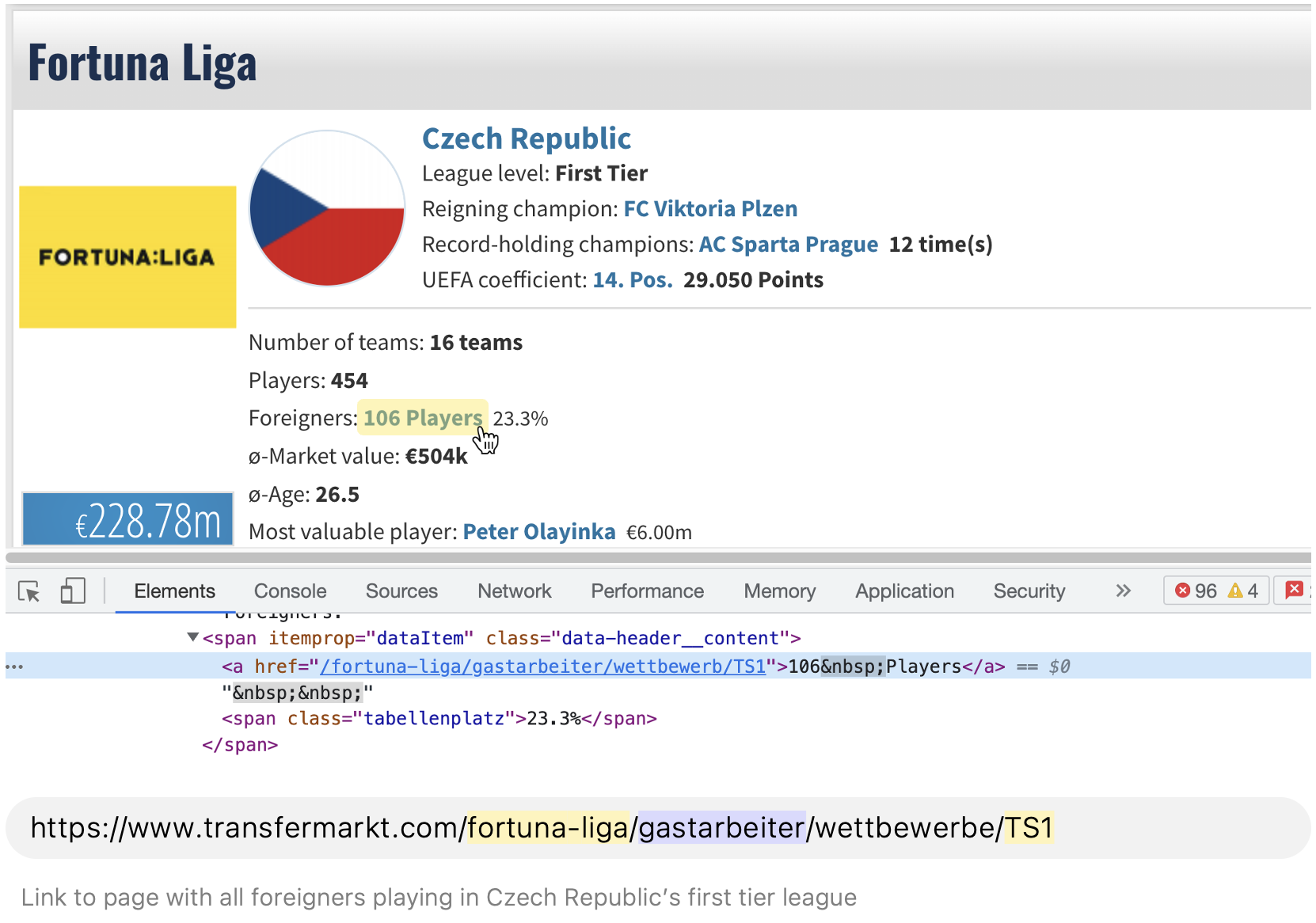The width and height of the screenshot is (1316, 923).
Task: Open the Czech Republic country link
Action: tap(527, 139)
